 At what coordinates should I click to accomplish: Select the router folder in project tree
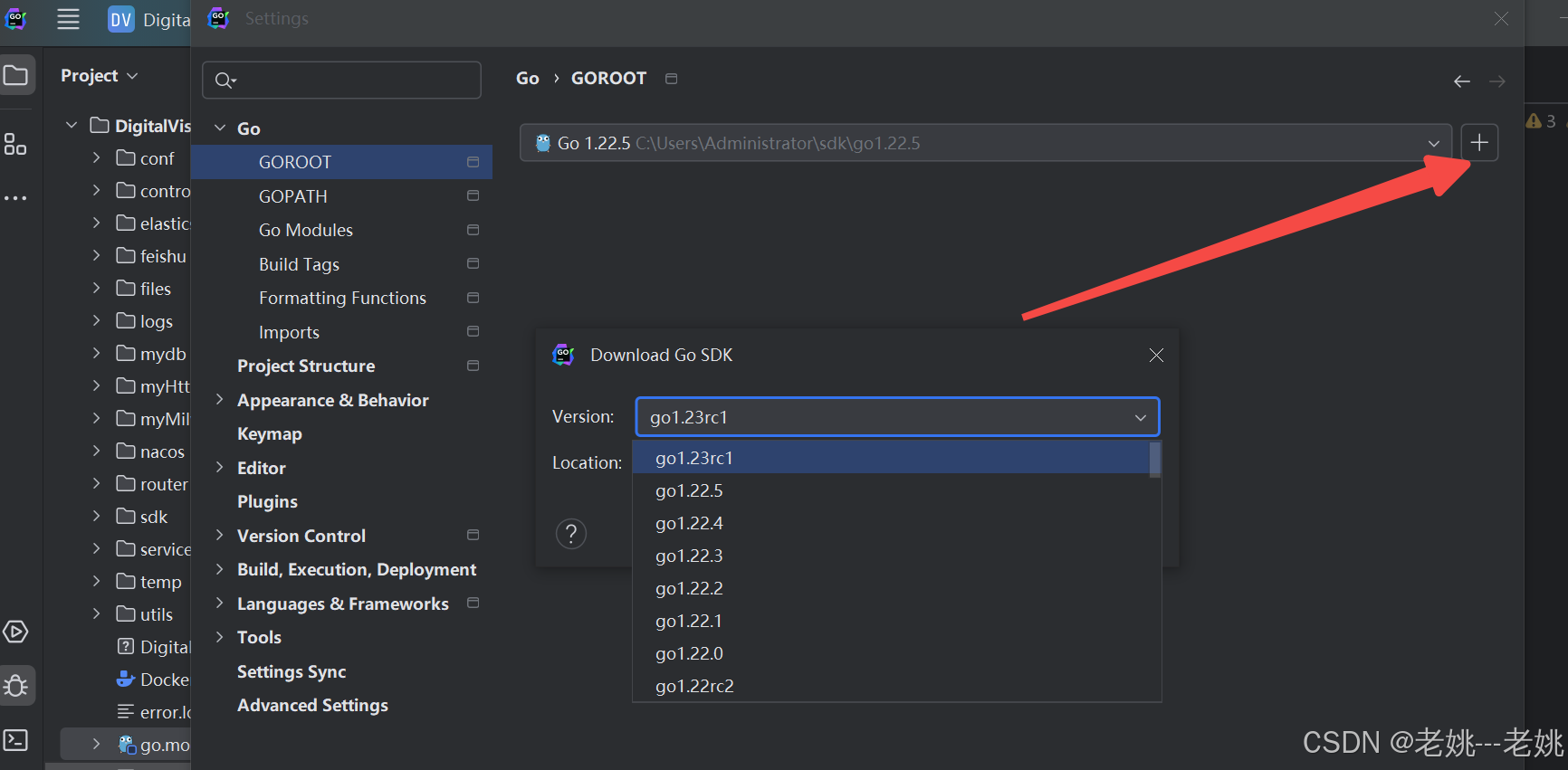(164, 484)
